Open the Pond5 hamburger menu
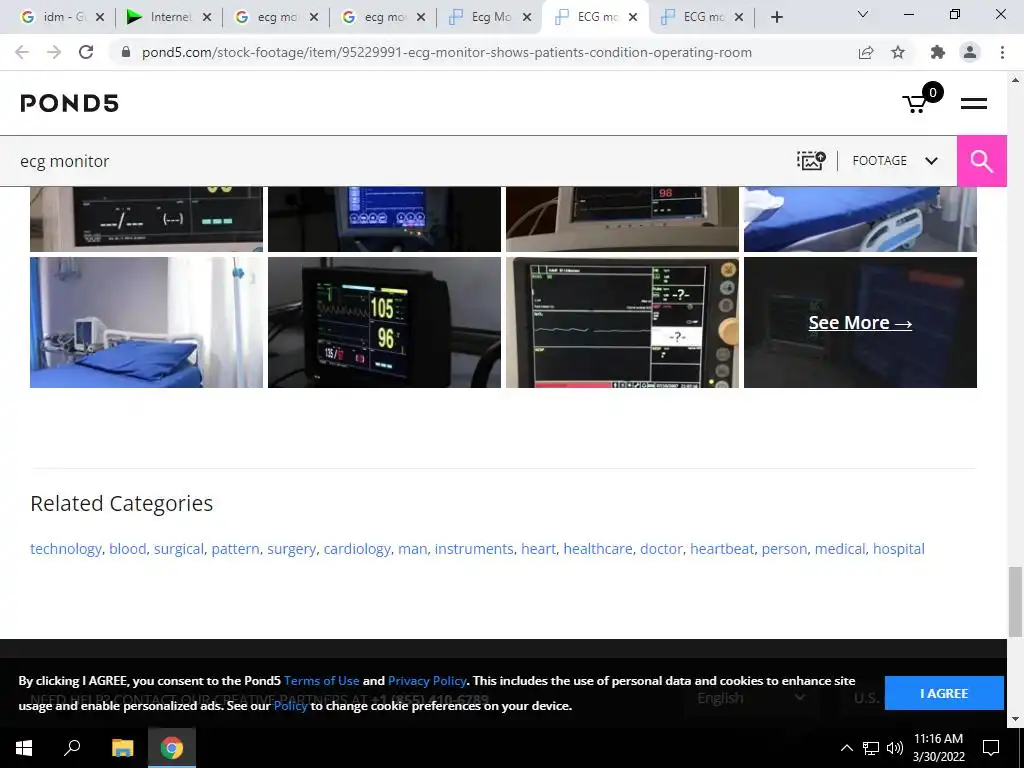Image resolution: width=1024 pixels, height=768 pixels. (973, 103)
